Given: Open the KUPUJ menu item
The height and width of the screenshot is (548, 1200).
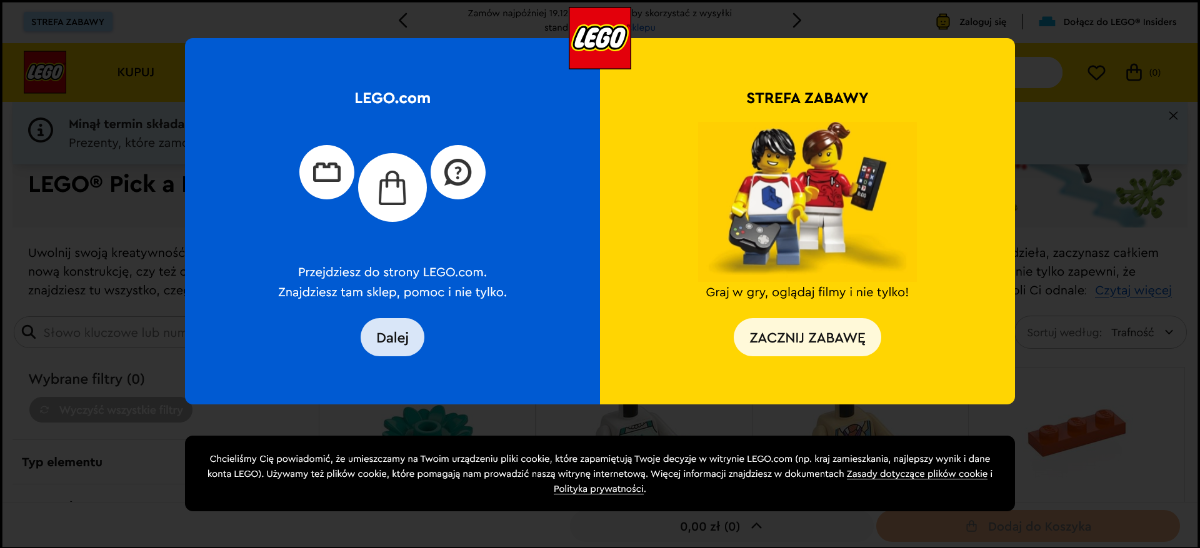Looking at the screenshot, I should [x=136, y=72].
